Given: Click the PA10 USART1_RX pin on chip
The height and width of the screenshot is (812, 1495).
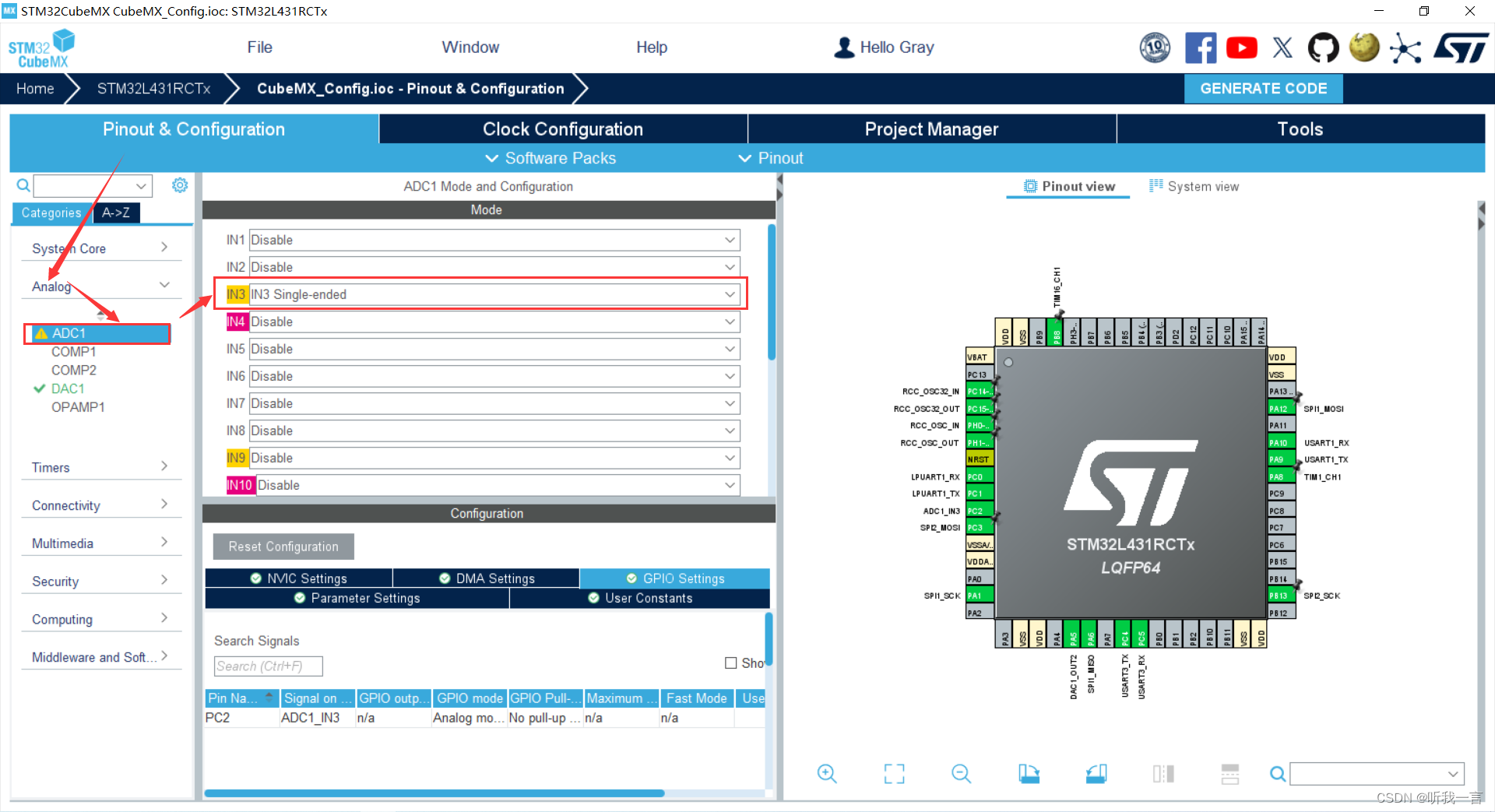Looking at the screenshot, I should tap(1282, 442).
